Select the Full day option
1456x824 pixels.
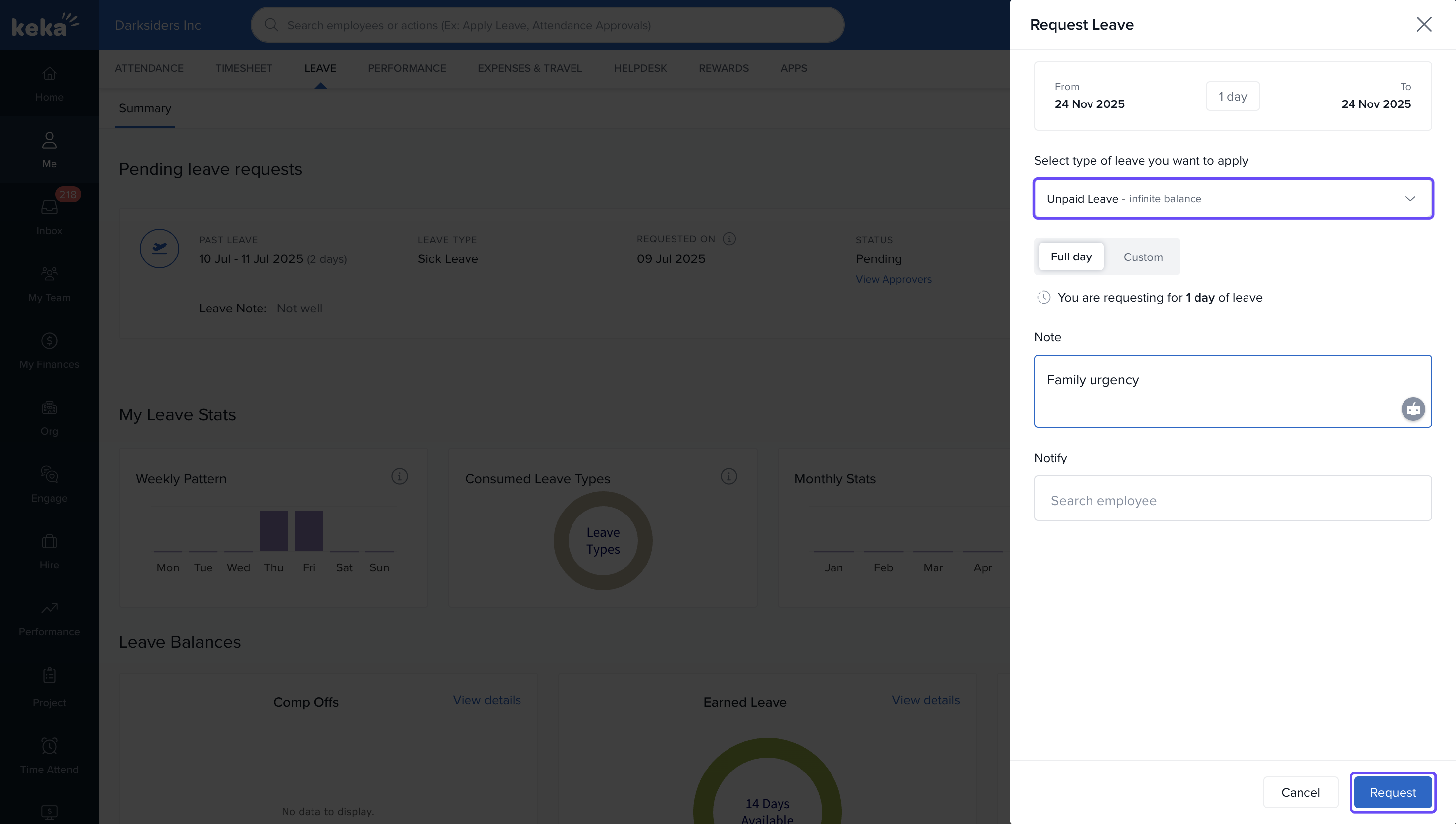pyautogui.click(x=1071, y=257)
